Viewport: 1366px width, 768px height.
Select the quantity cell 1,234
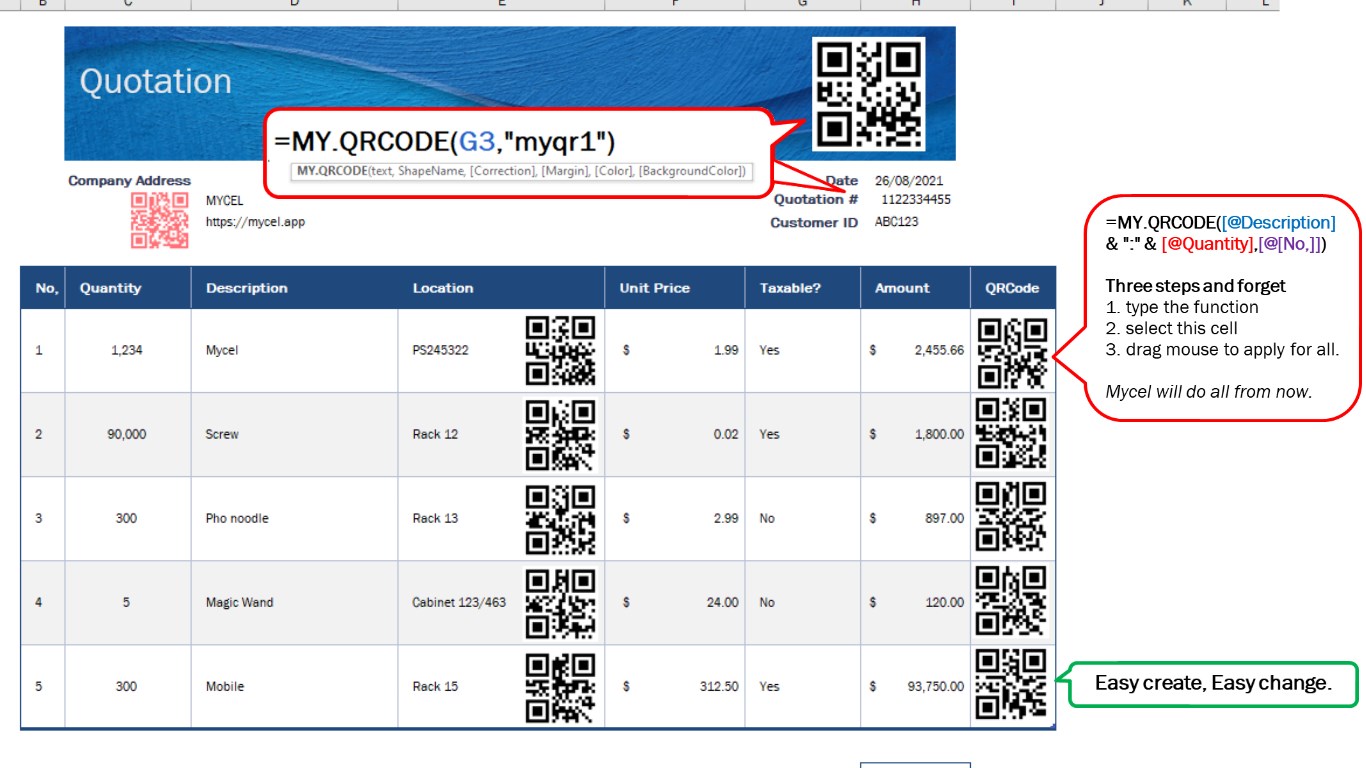click(x=128, y=351)
